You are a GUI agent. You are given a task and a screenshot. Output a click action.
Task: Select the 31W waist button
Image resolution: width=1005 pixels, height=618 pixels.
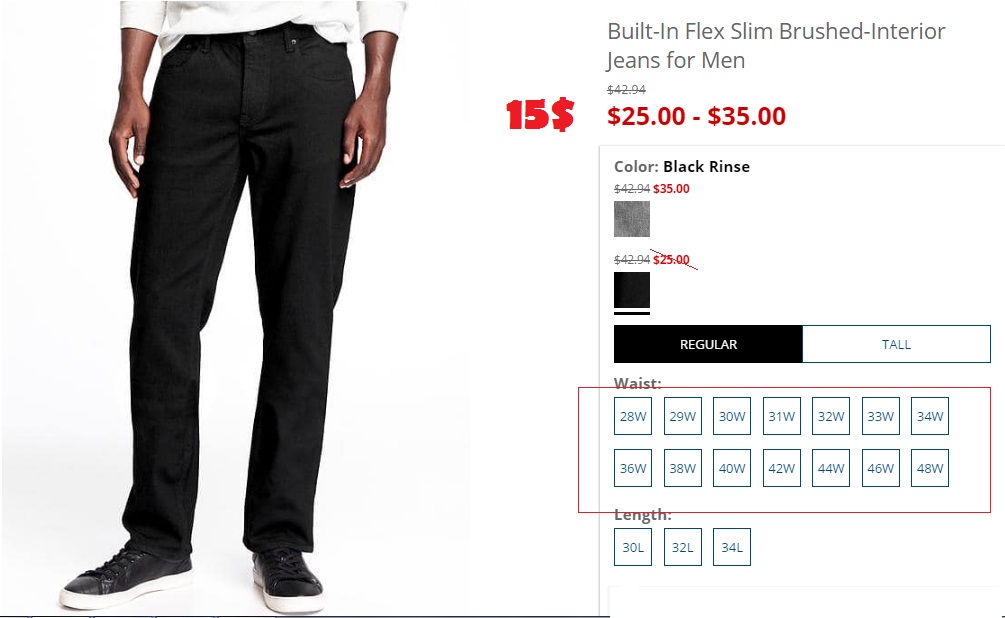pos(781,416)
